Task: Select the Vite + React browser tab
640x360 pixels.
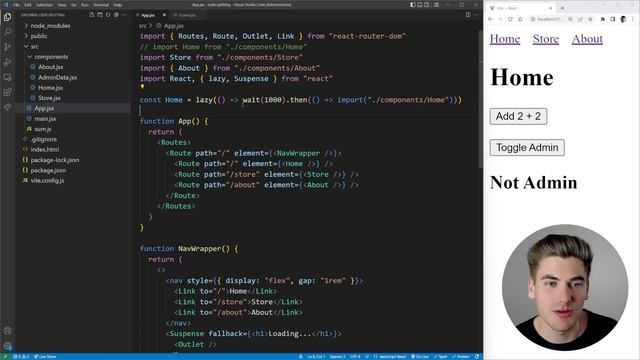Action: click(520, 8)
